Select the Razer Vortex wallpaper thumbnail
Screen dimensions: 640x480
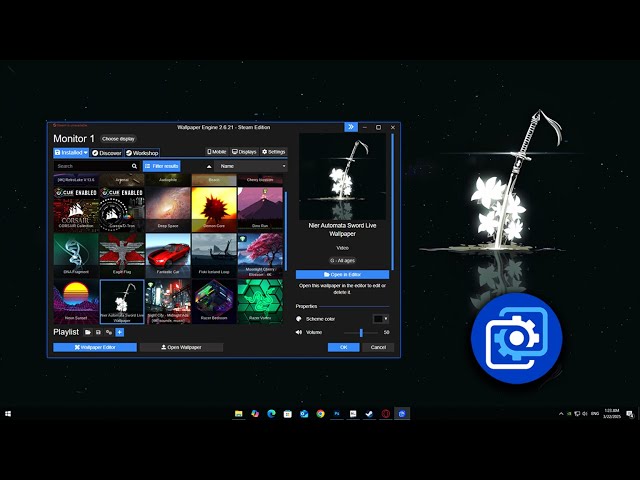tap(260, 302)
